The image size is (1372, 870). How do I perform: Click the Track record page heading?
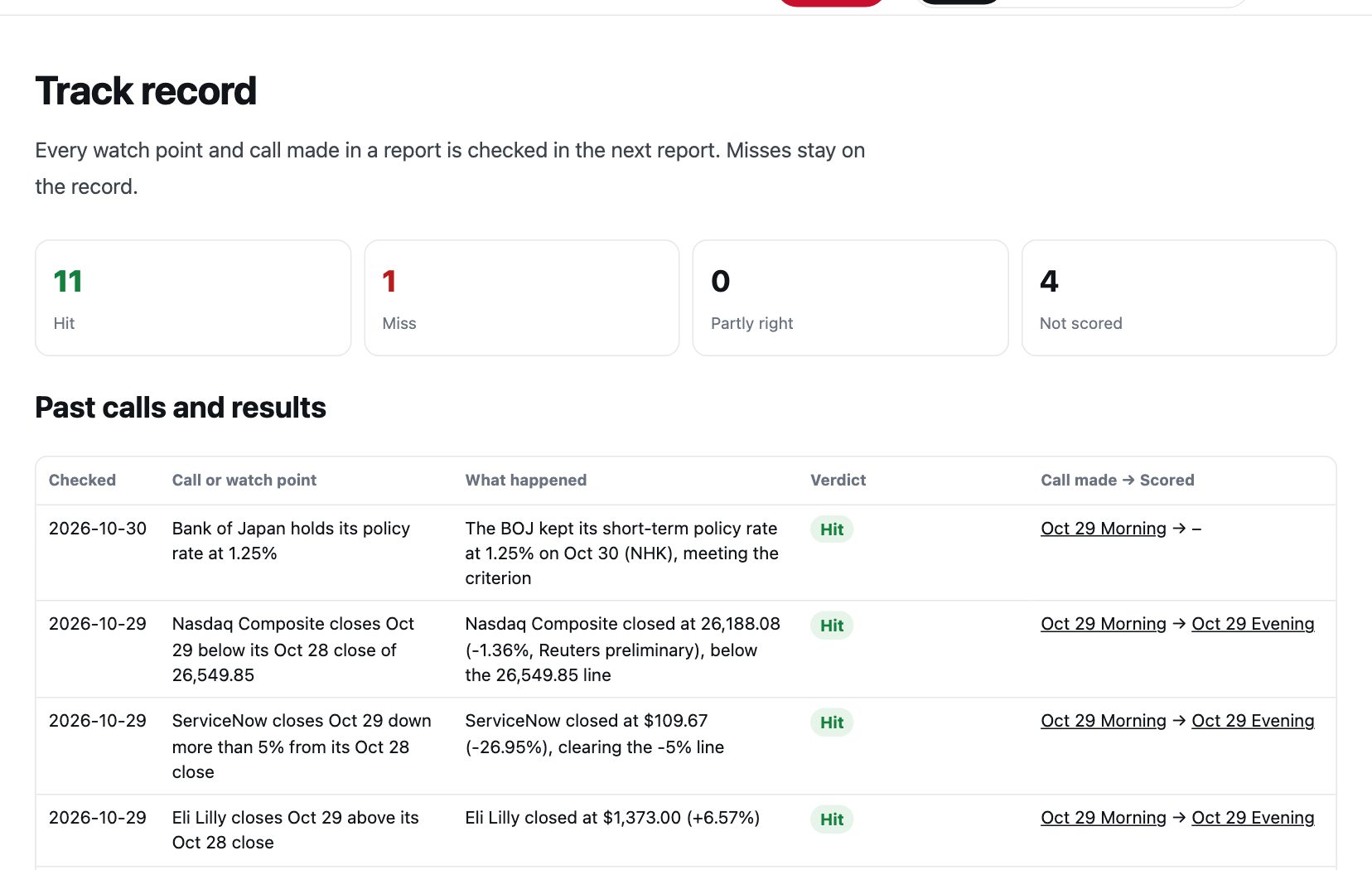(x=146, y=91)
